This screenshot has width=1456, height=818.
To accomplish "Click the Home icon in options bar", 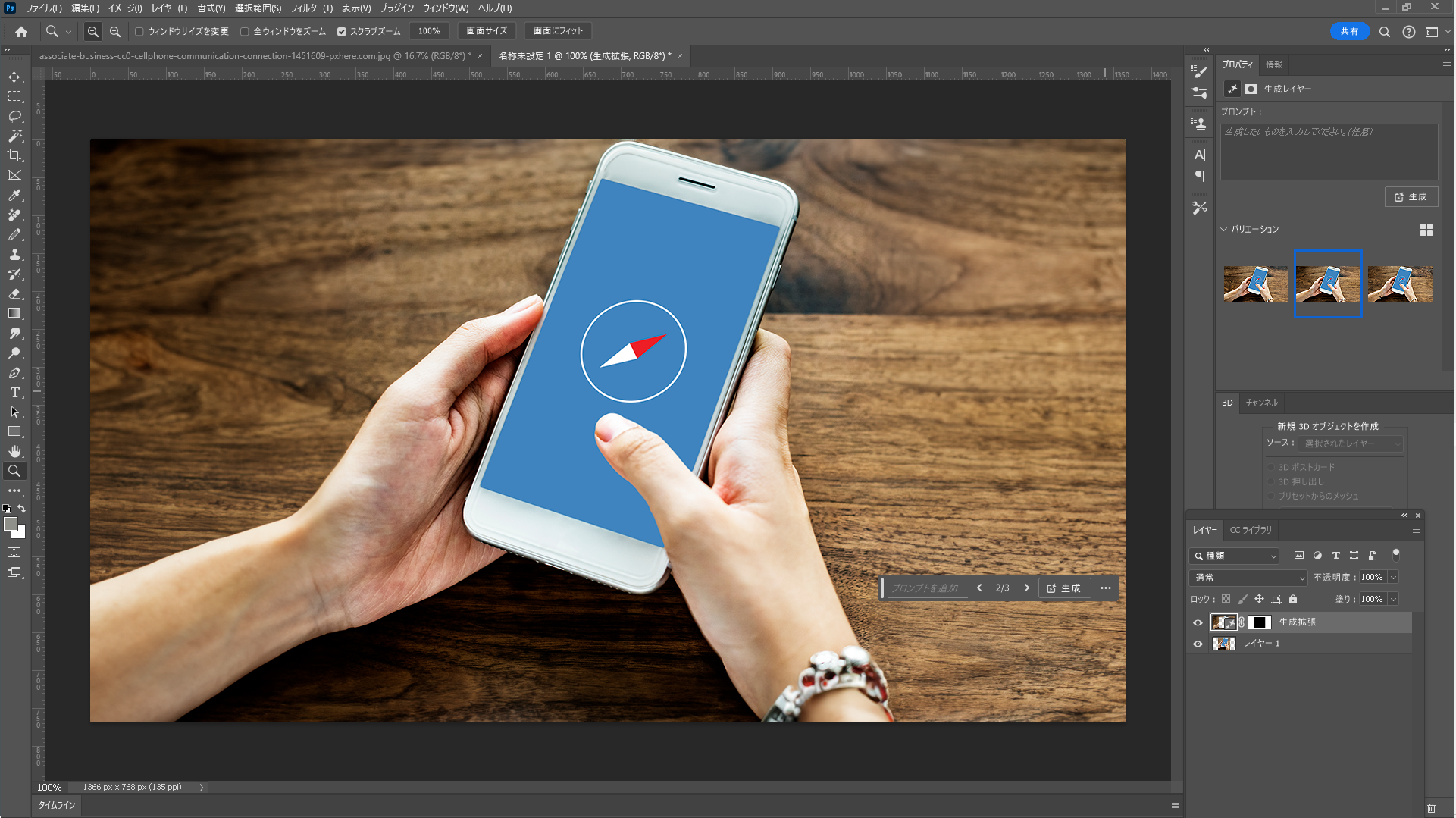I will point(21,31).
